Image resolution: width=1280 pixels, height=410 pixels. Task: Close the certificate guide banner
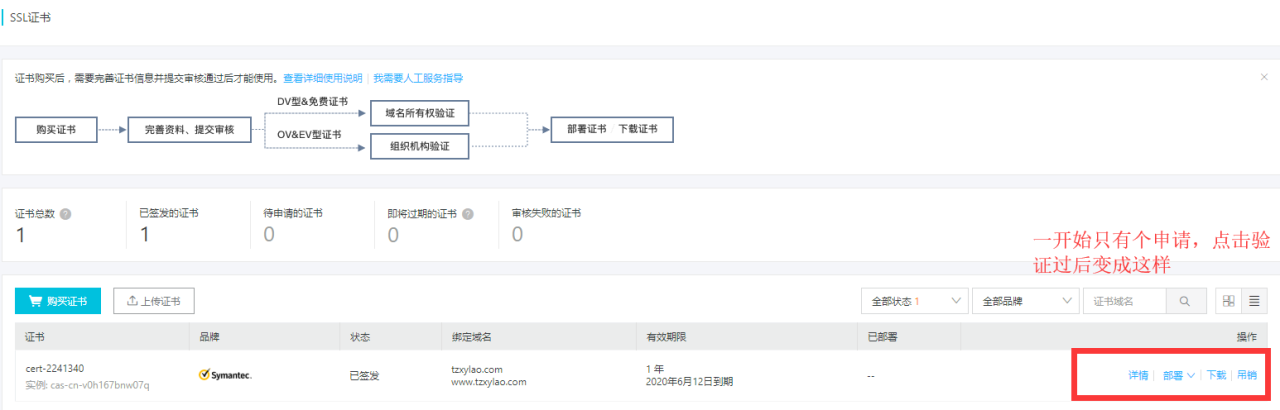click(1264, 77)
